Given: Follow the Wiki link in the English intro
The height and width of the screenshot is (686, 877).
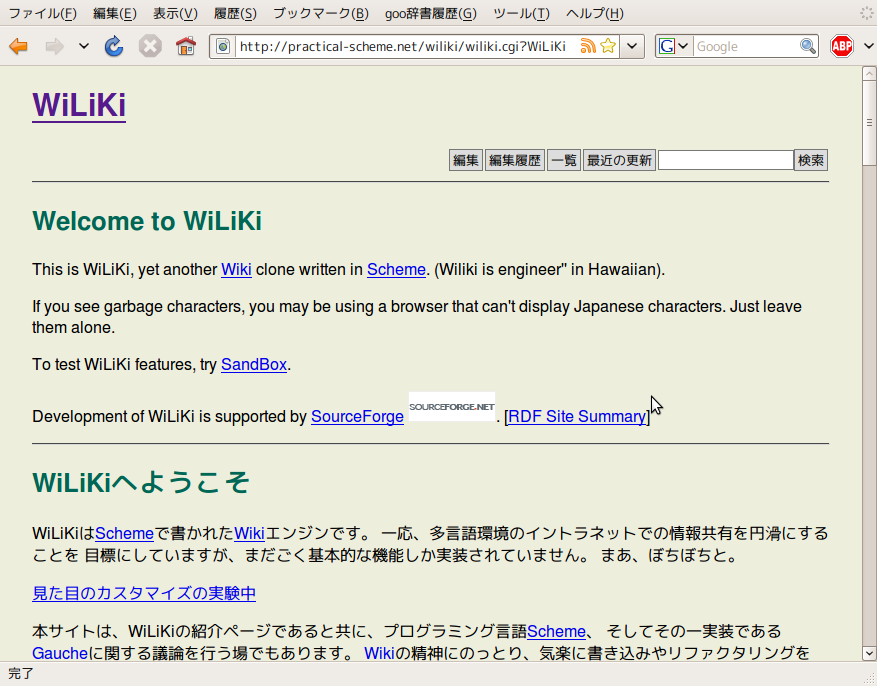Looking at the screenshot, I should [236, 269].
